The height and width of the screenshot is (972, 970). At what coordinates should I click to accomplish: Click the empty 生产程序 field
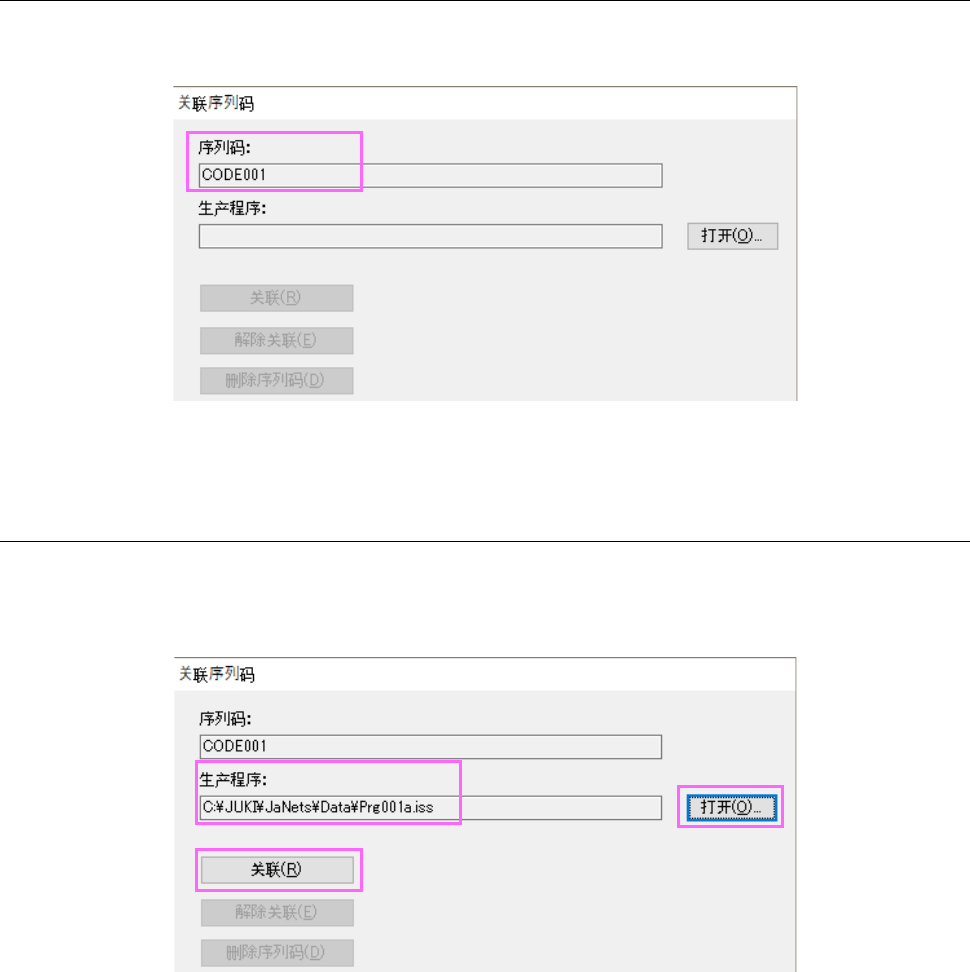[430, 236]
